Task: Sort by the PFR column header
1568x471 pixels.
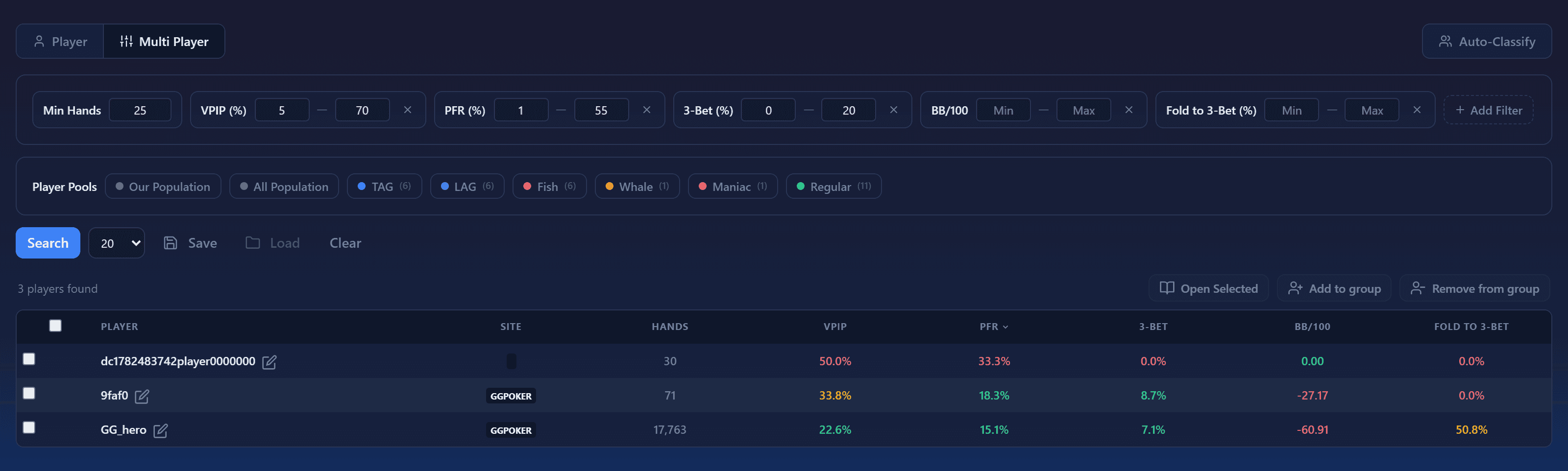Action: [993, 327]
